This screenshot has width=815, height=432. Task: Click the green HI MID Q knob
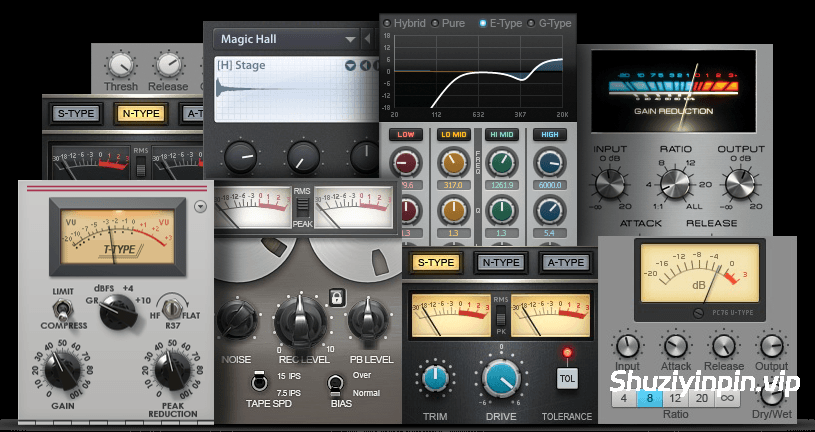502,211
